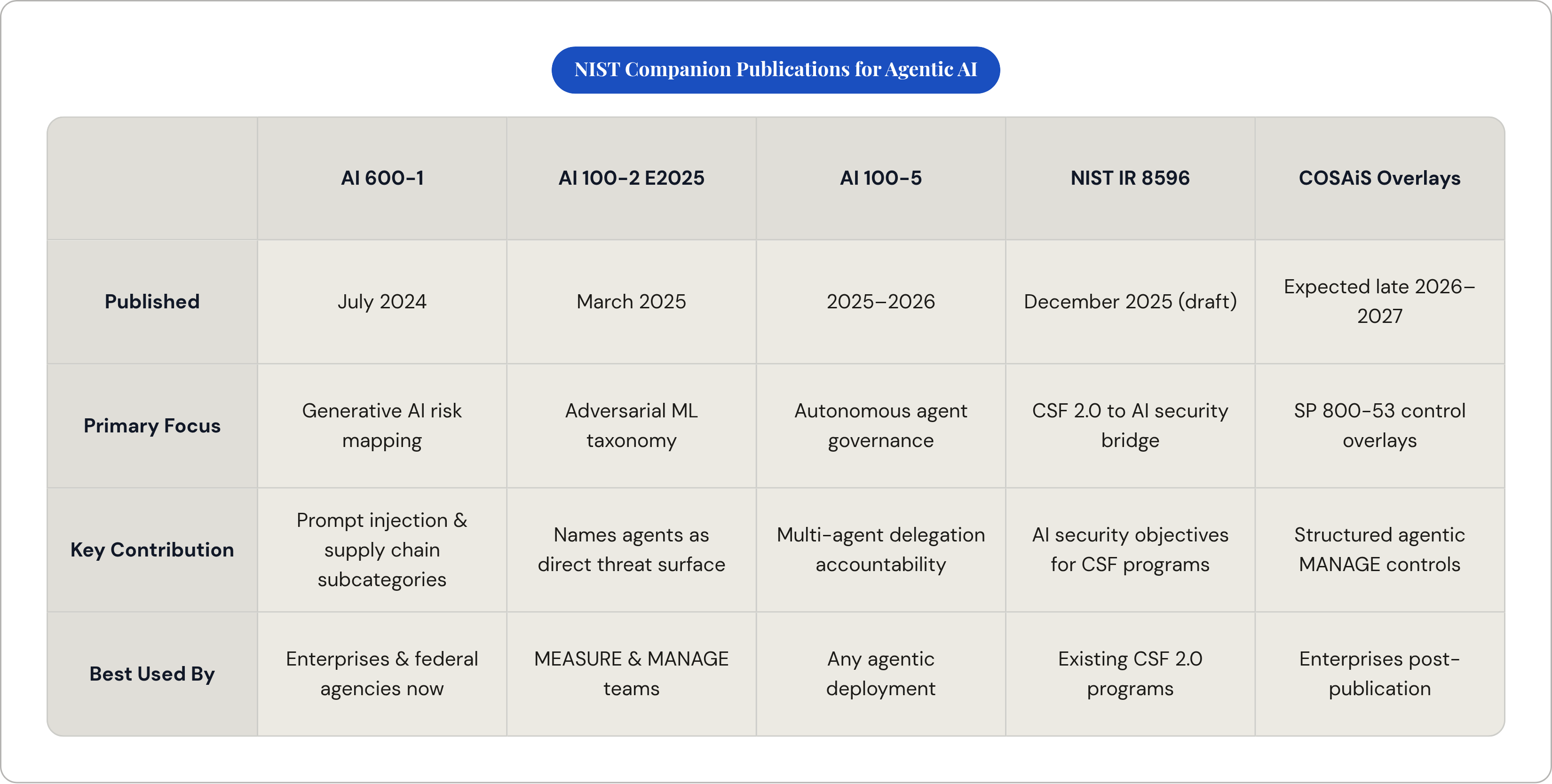Select the 2025–2026 published cell
Viewport: 1552px width, 784px height.
click(x=881, y=302)
